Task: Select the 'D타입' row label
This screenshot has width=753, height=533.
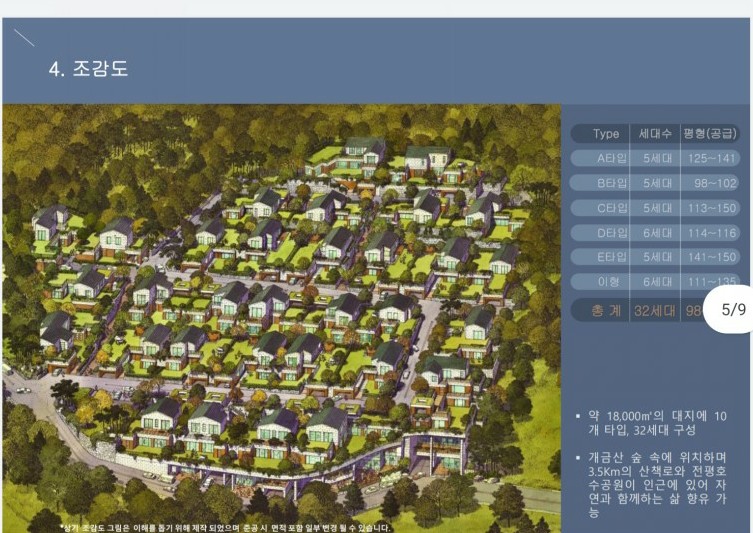Action: [612, 233]
